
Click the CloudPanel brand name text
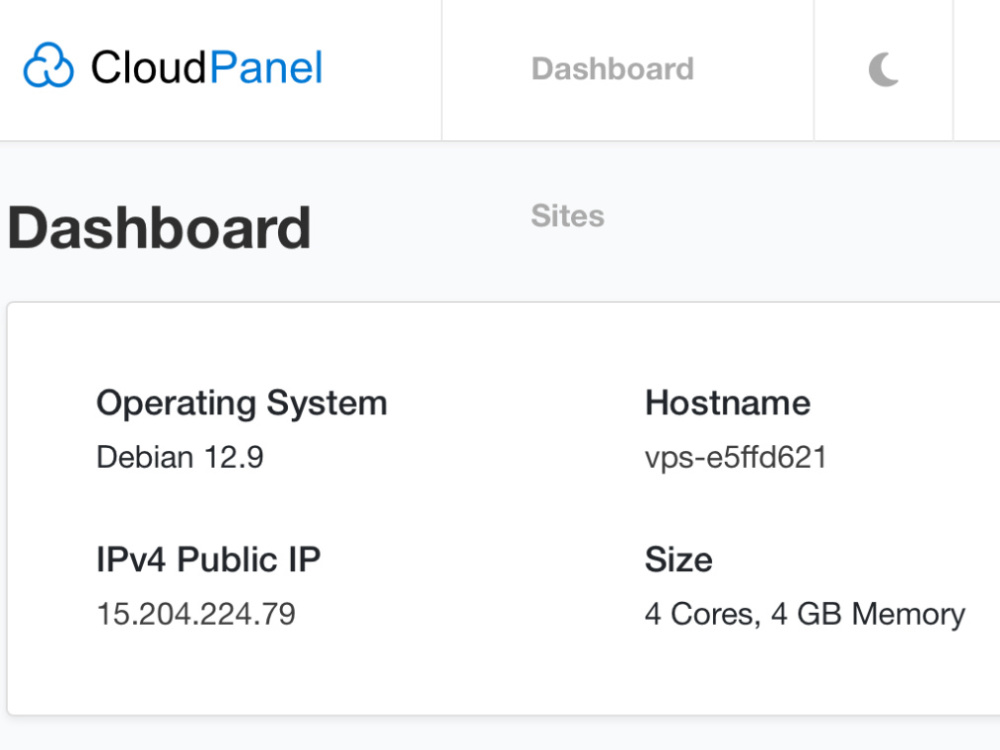click(207, 67)
